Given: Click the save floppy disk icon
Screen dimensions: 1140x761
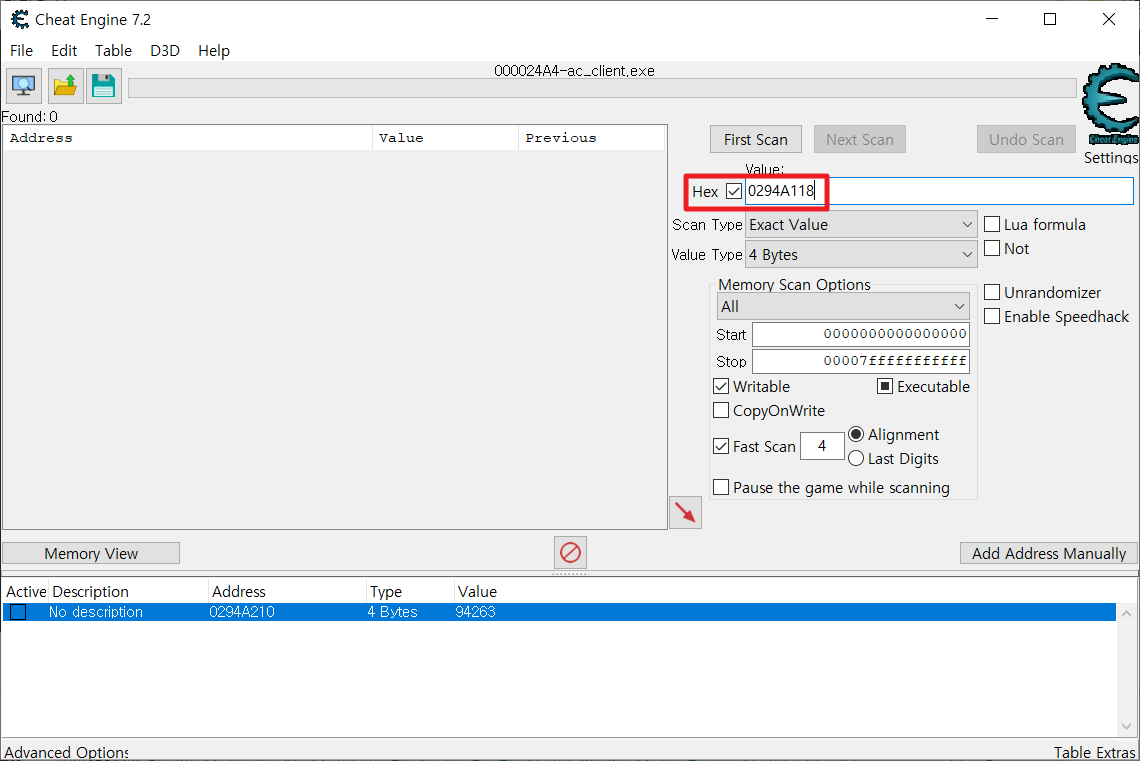Looking at the screenshot, I should 104,86.
